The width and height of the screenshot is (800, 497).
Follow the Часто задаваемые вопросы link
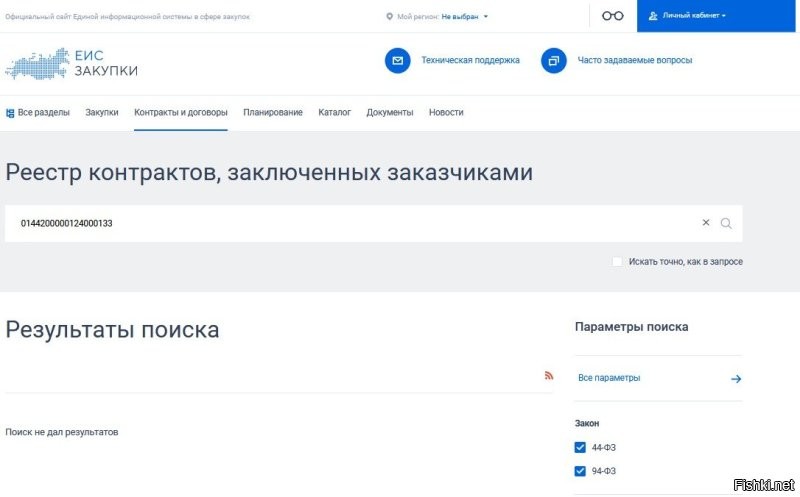click(635, 60)
